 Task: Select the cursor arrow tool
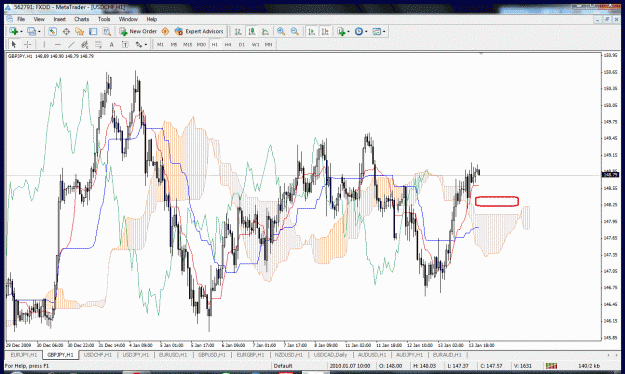[14, 44]
